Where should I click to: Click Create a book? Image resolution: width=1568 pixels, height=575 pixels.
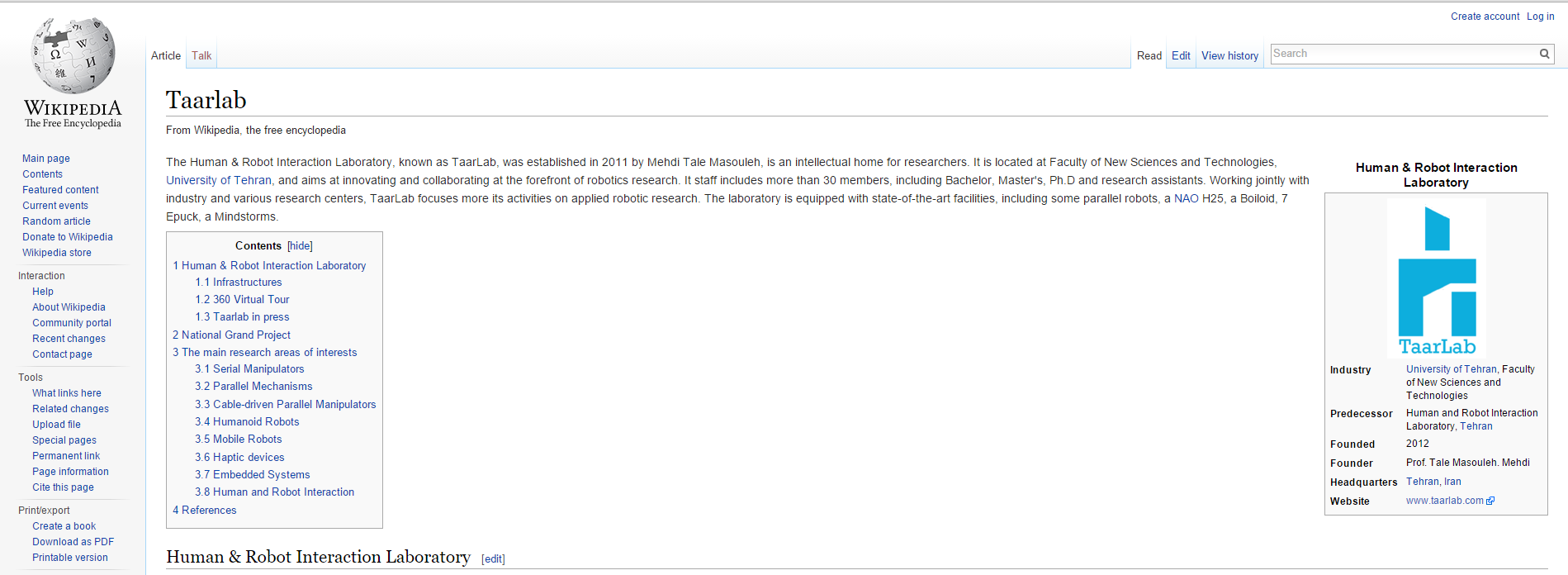64,526
